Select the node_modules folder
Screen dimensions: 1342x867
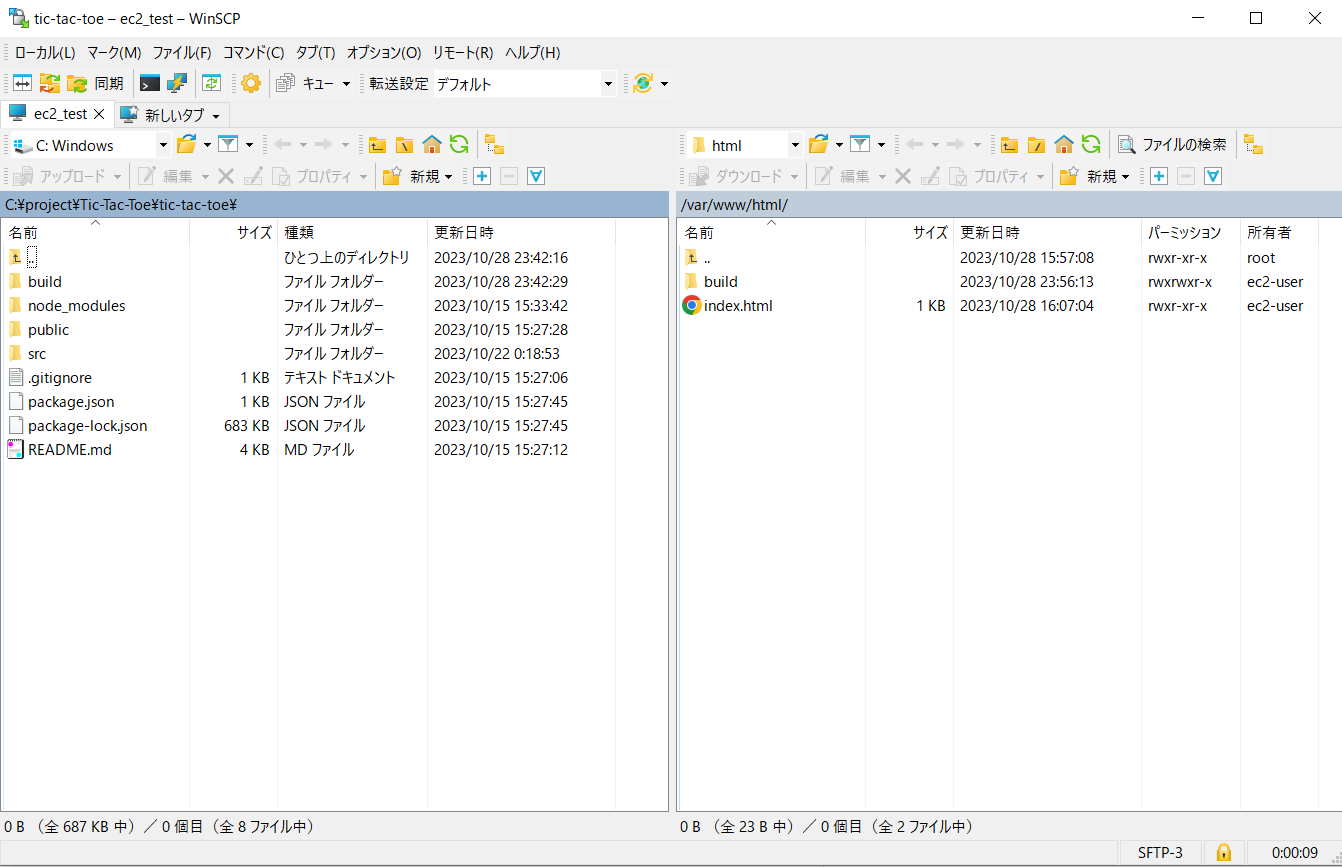coord(77,306)
